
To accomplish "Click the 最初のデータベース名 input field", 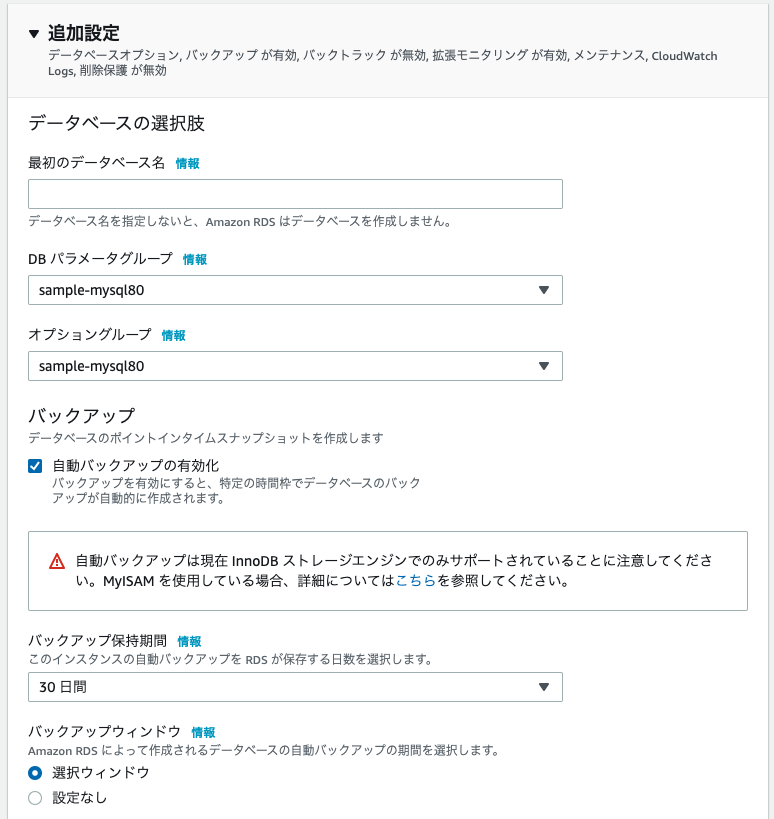I will (295, 194).
